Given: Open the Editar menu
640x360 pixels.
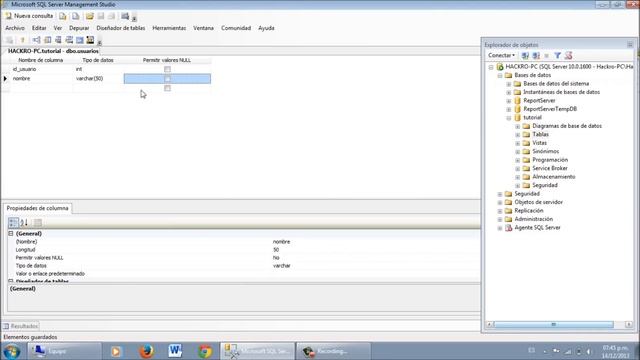Looking at the screenshot, I should pos(39,28).
